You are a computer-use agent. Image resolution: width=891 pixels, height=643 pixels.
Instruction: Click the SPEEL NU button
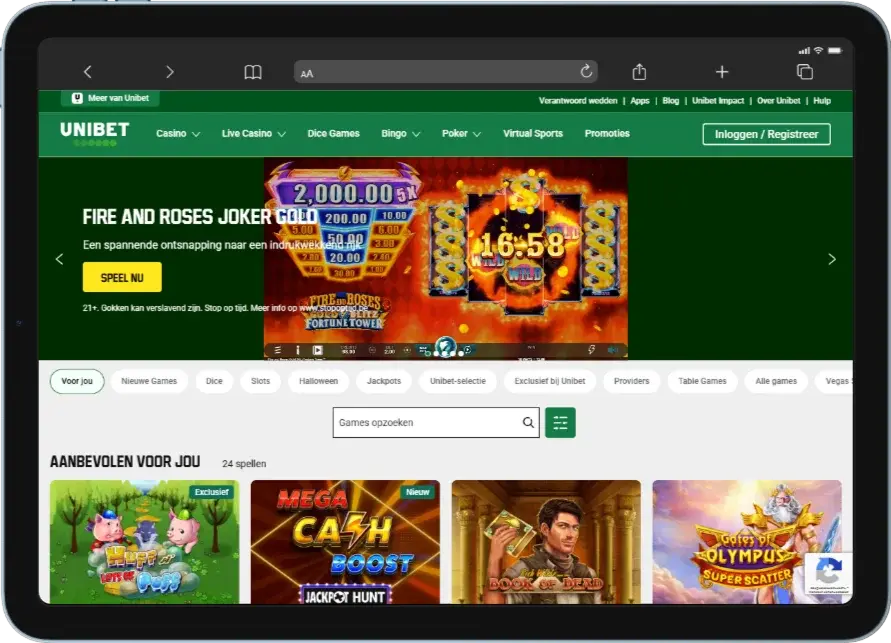pyautogui.click(x=122, y=277)
